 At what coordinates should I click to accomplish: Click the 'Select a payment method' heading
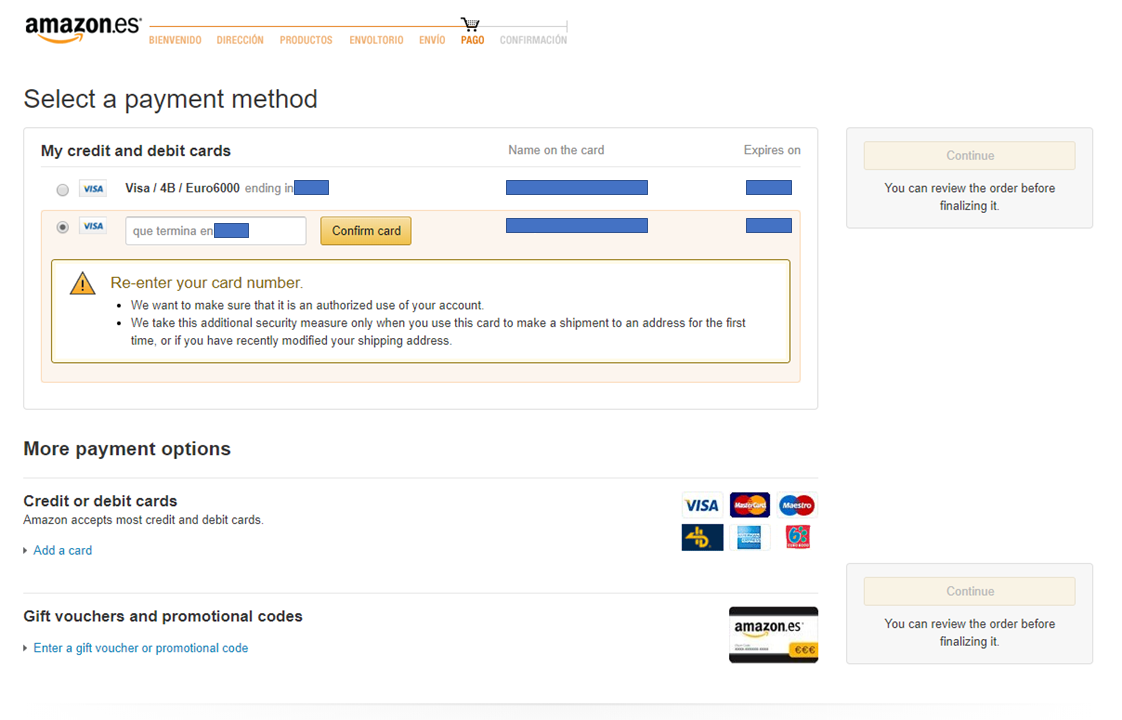click(170, 99)
